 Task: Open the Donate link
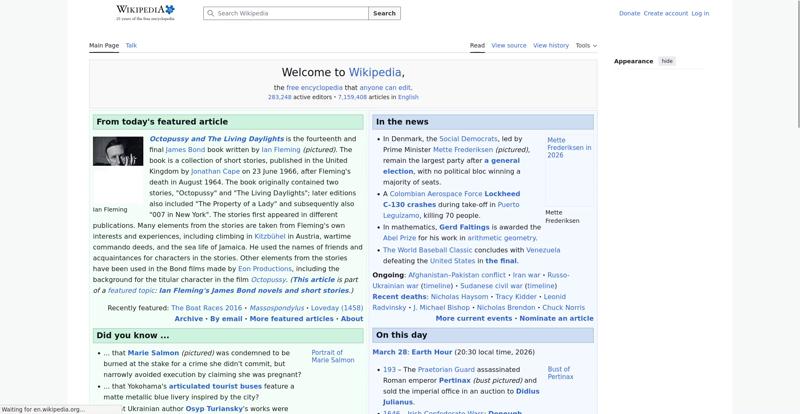coord(629,14)
